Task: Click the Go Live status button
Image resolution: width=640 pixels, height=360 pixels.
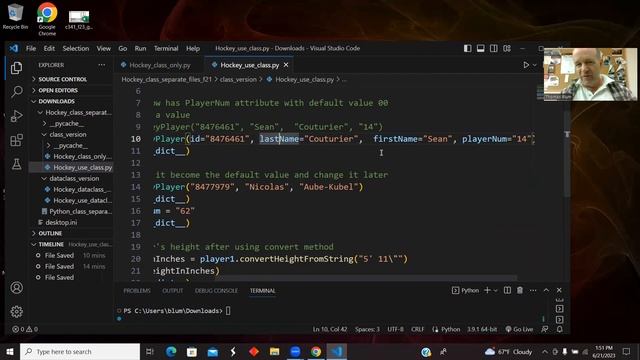Action: click(x=519, y=329)
